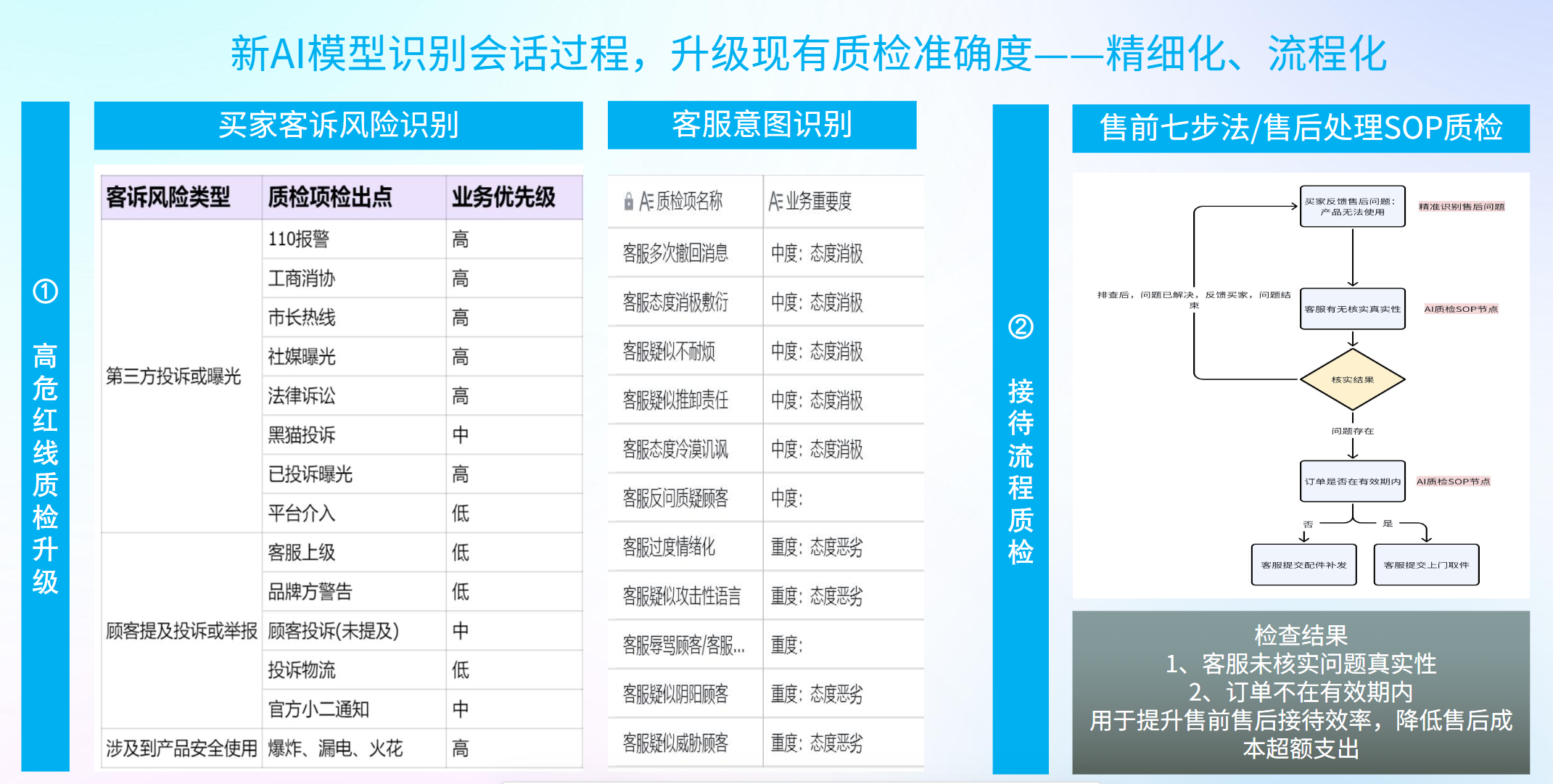Screen dimensions: 1553x784
Task: Click the text-type icon before 业务重要度
Action: point(775,201)
